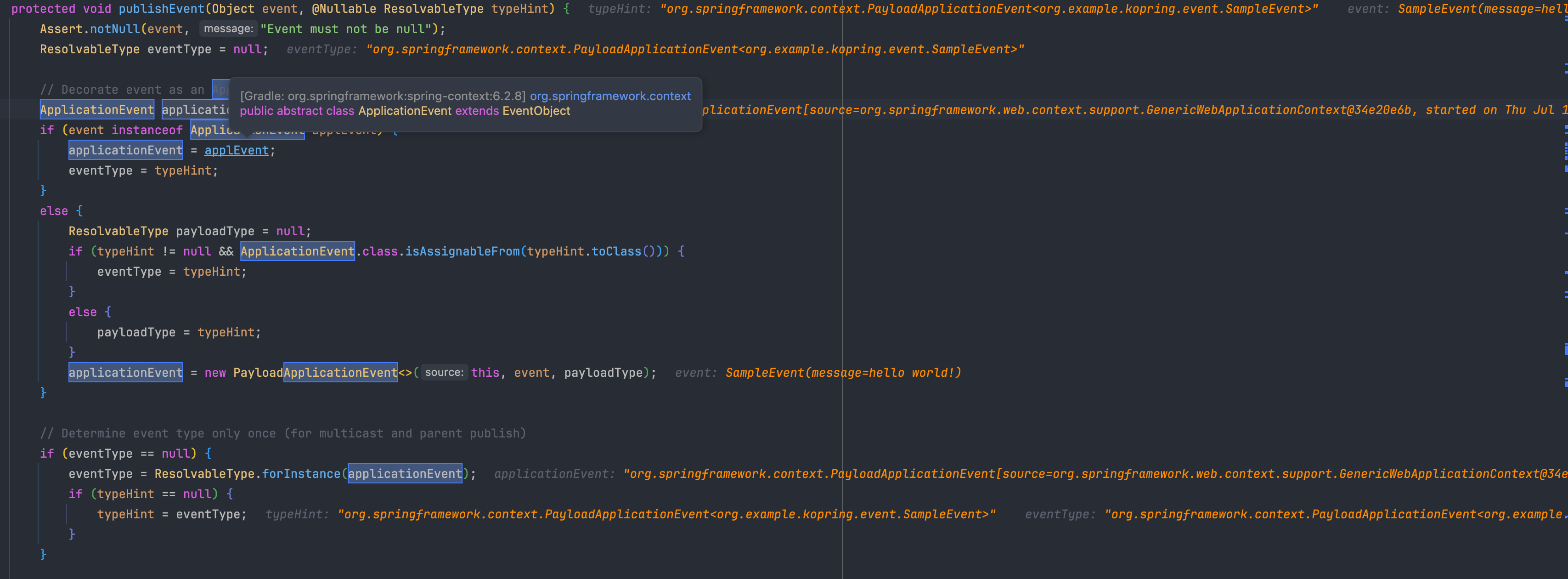Viewport: 1568px width, 579px height.
Task: Click the 'message:' parameter name hint
Action: 228,28
